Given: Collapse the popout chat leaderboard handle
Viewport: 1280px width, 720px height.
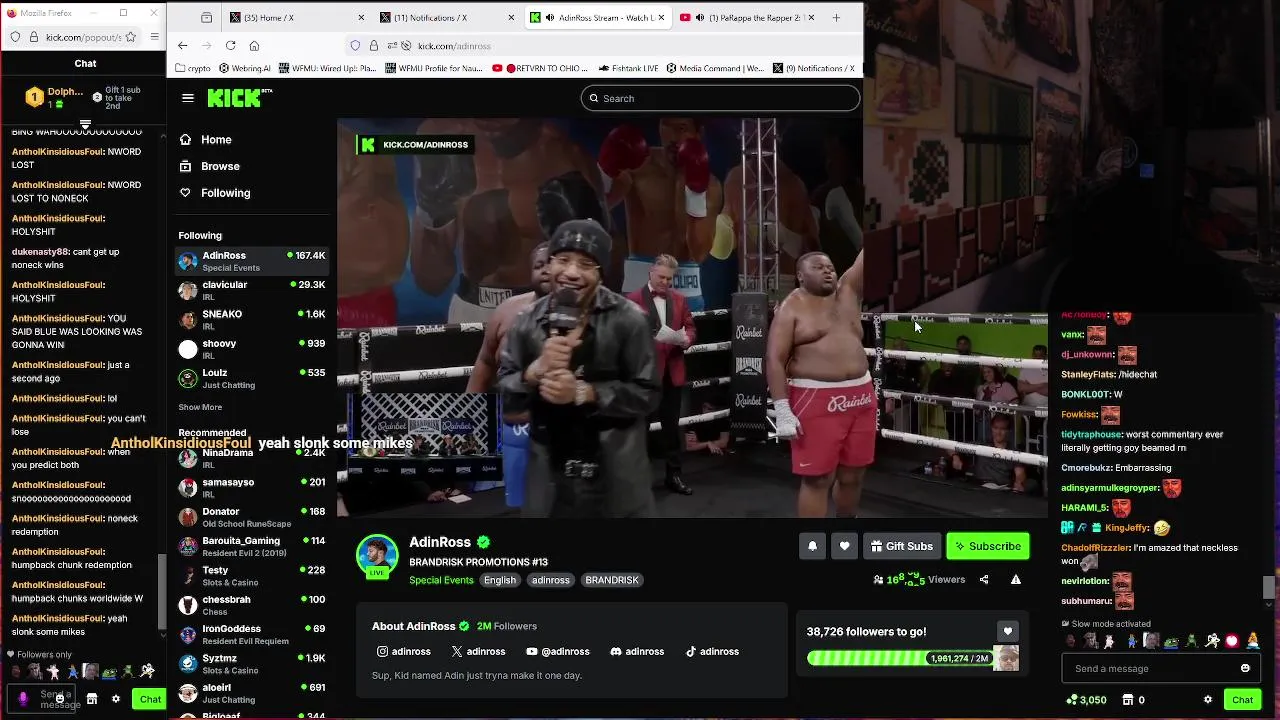Looking at the screenshot, I should tap(85, 125).
